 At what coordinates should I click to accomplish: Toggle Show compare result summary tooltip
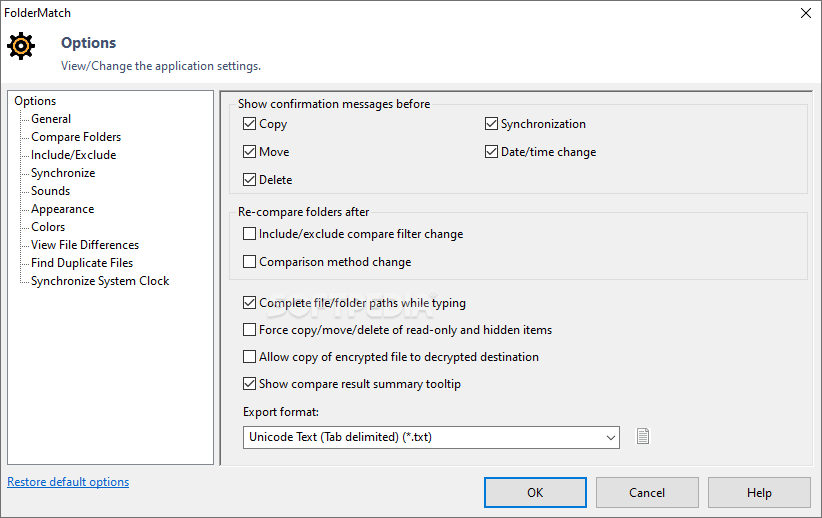point(250,383)
